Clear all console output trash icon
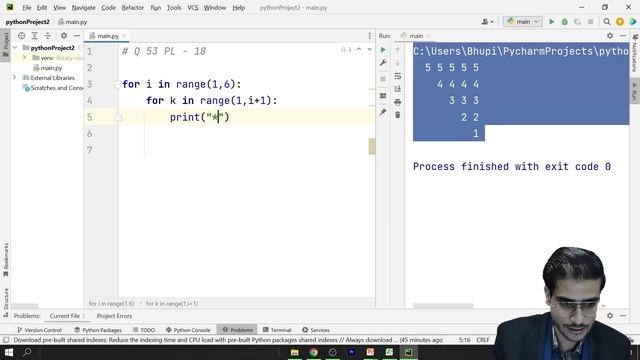This screenshot has width=640, height=360. coord(398,115)
